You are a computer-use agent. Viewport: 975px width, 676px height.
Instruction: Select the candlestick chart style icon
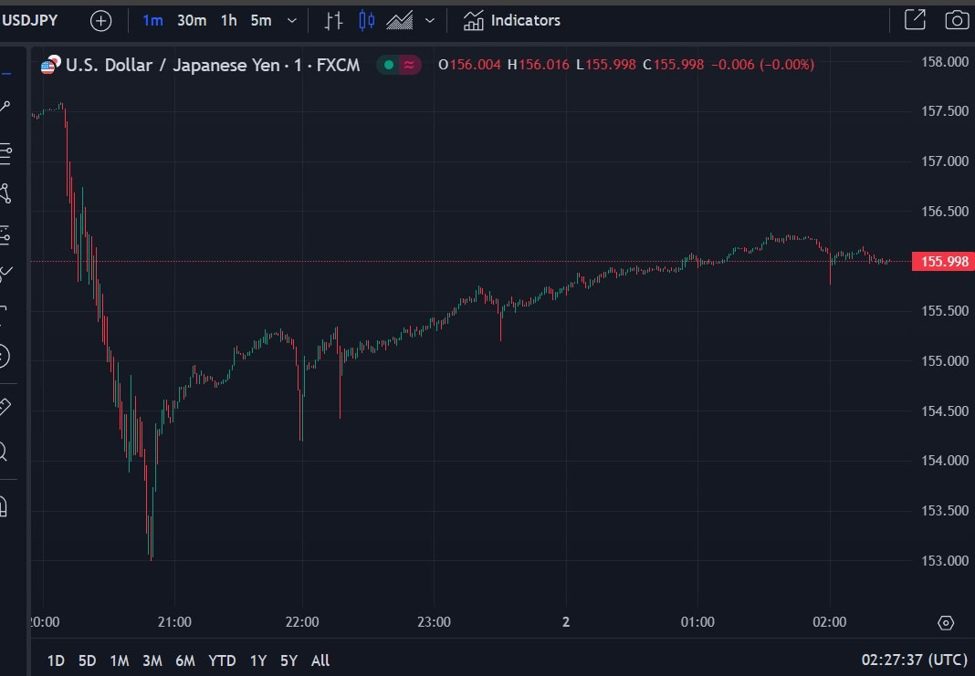pyautogui.click(x=367, y=20)
